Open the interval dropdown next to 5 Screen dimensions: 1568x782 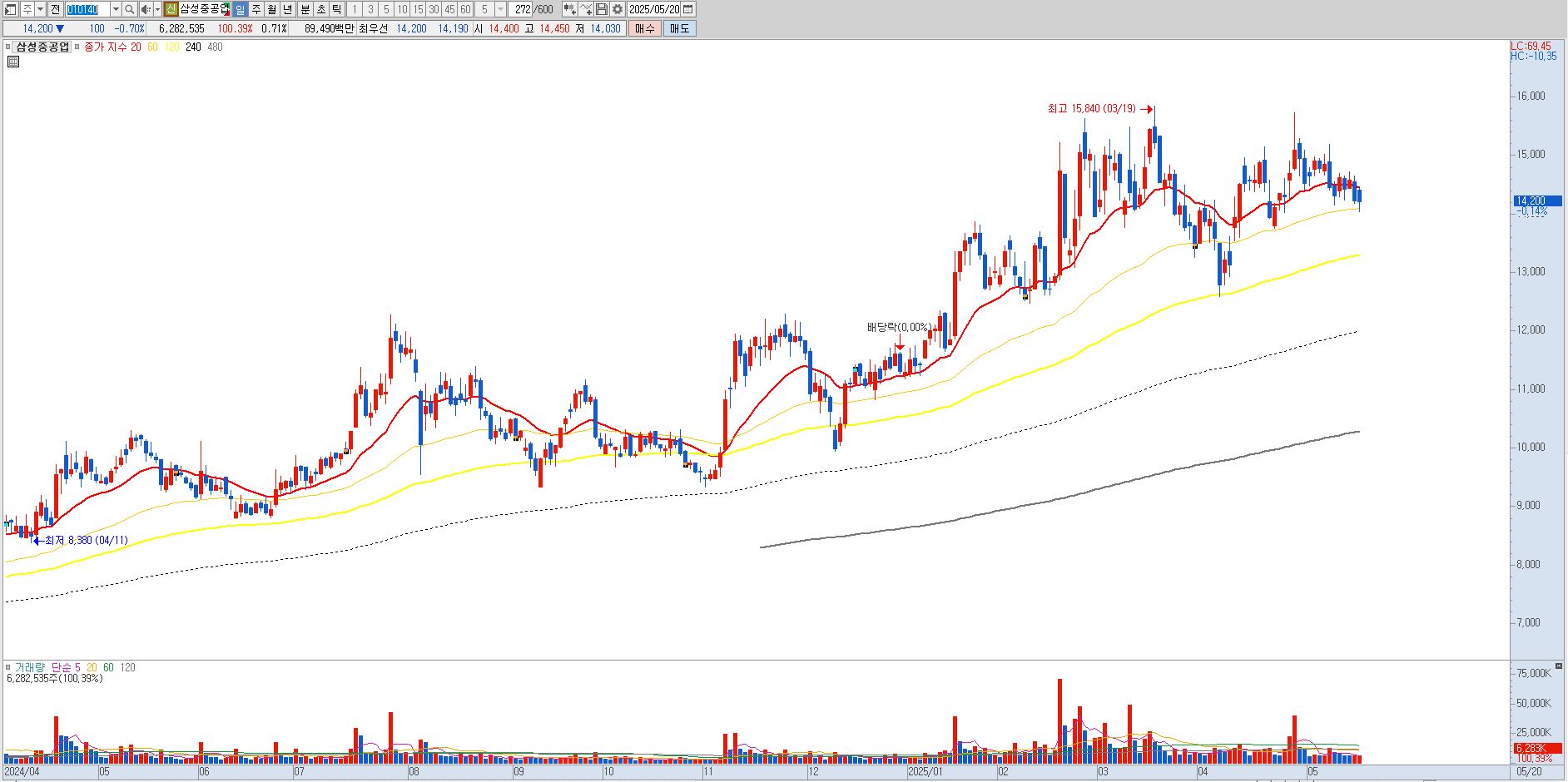(500, 9)
